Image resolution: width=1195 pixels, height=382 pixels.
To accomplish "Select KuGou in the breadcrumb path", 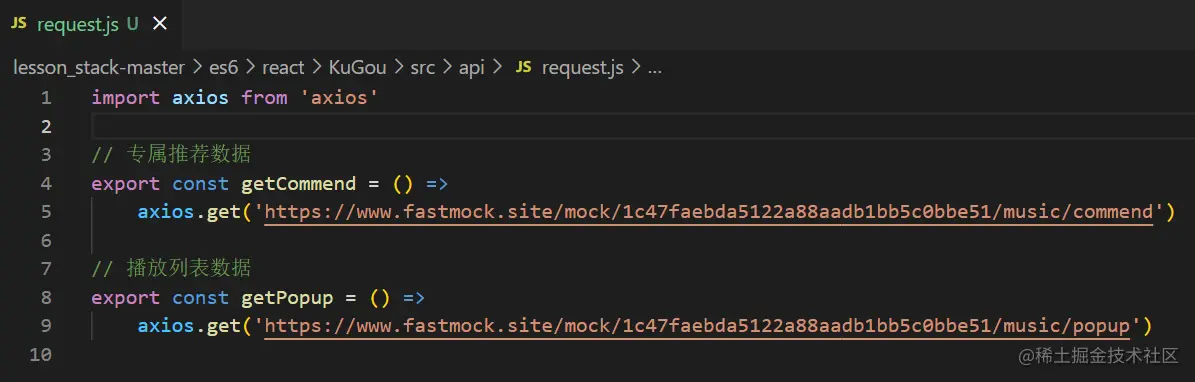I will pos(357,67).
